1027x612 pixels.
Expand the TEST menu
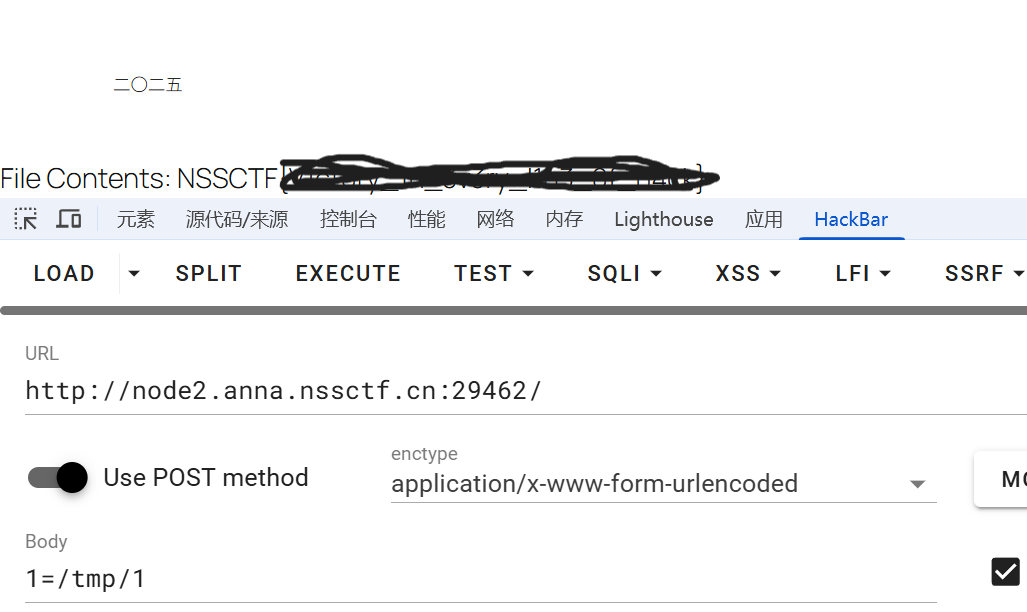494,273
